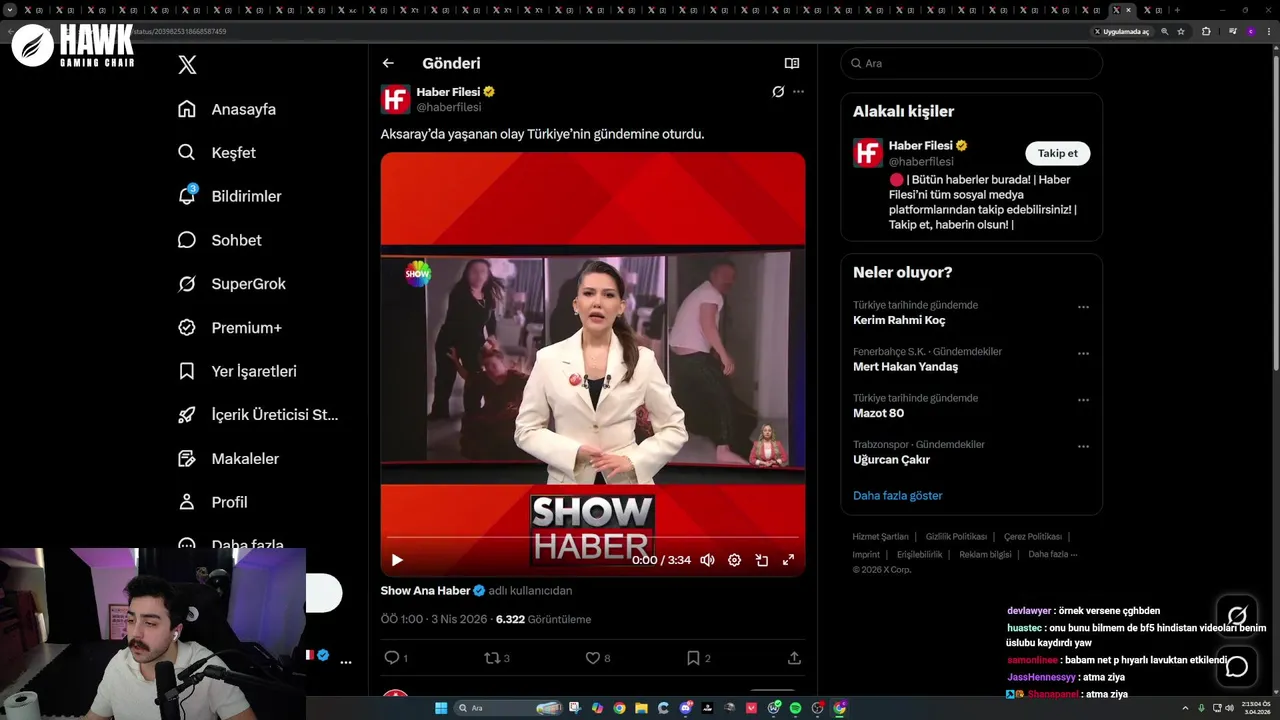The height and width of the screenshot is (720, 1280).
Task: Open Chrome three-dot menu
Action: [1268, 31]
